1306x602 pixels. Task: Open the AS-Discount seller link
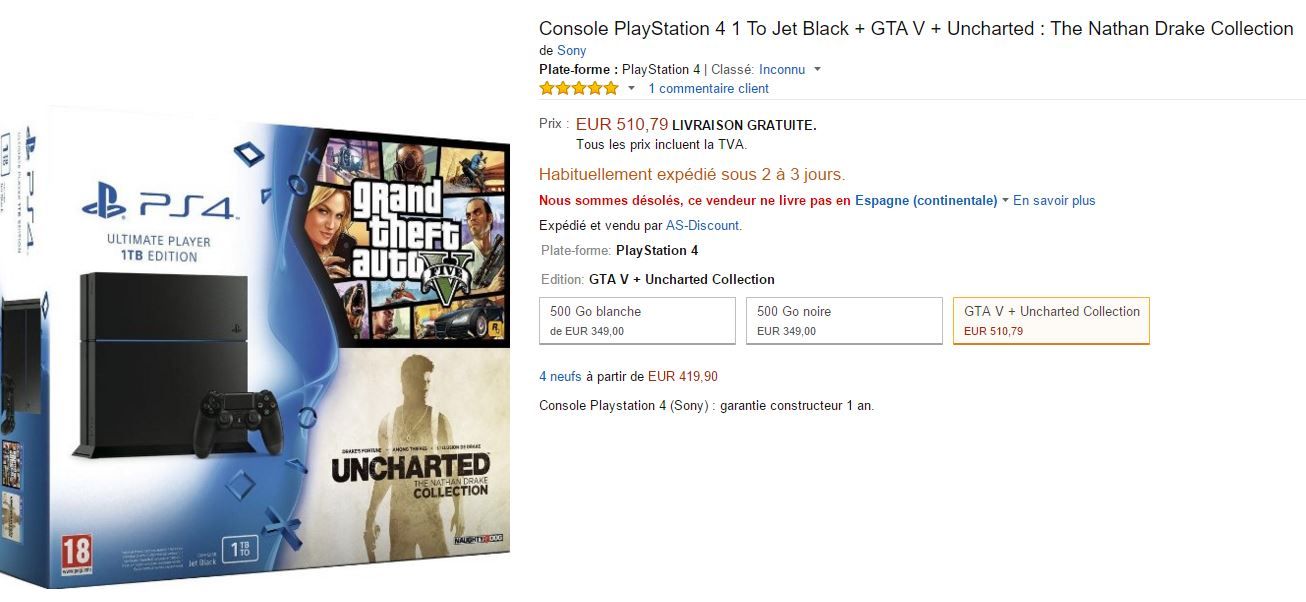tap(702, 226)
